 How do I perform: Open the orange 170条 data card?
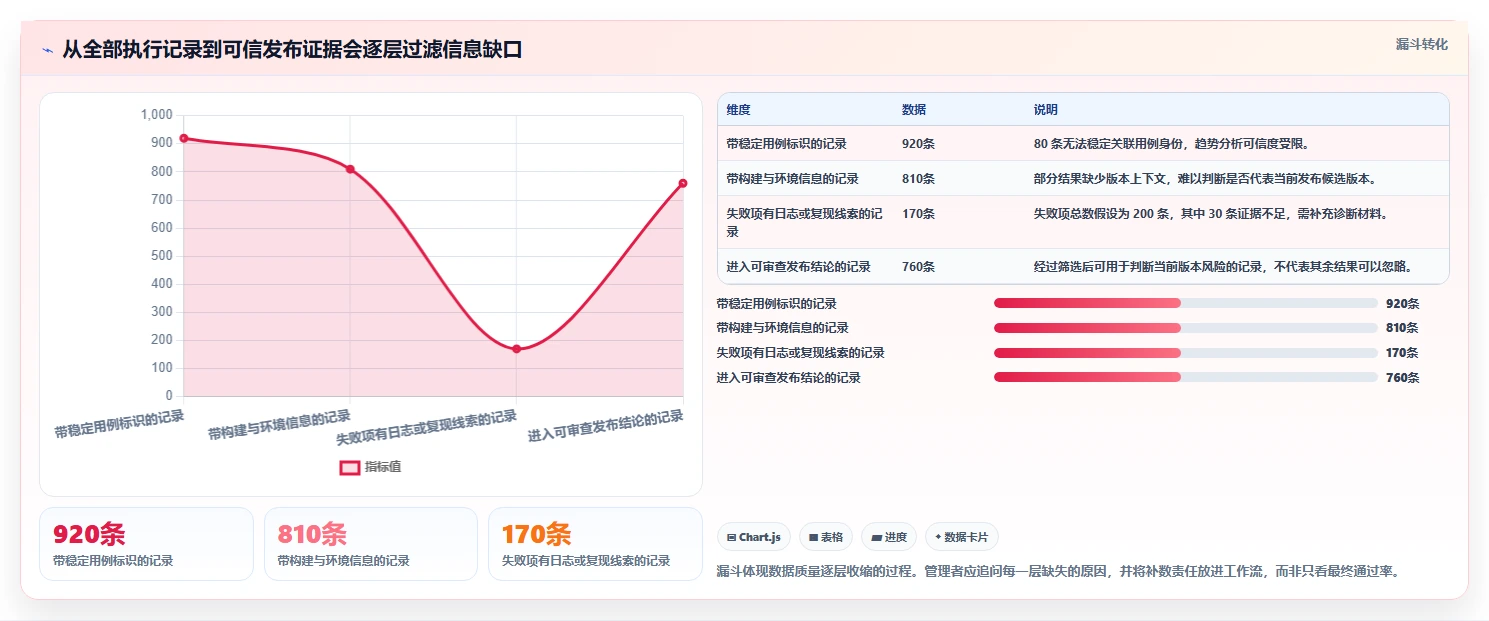click(x=595, y=544)
